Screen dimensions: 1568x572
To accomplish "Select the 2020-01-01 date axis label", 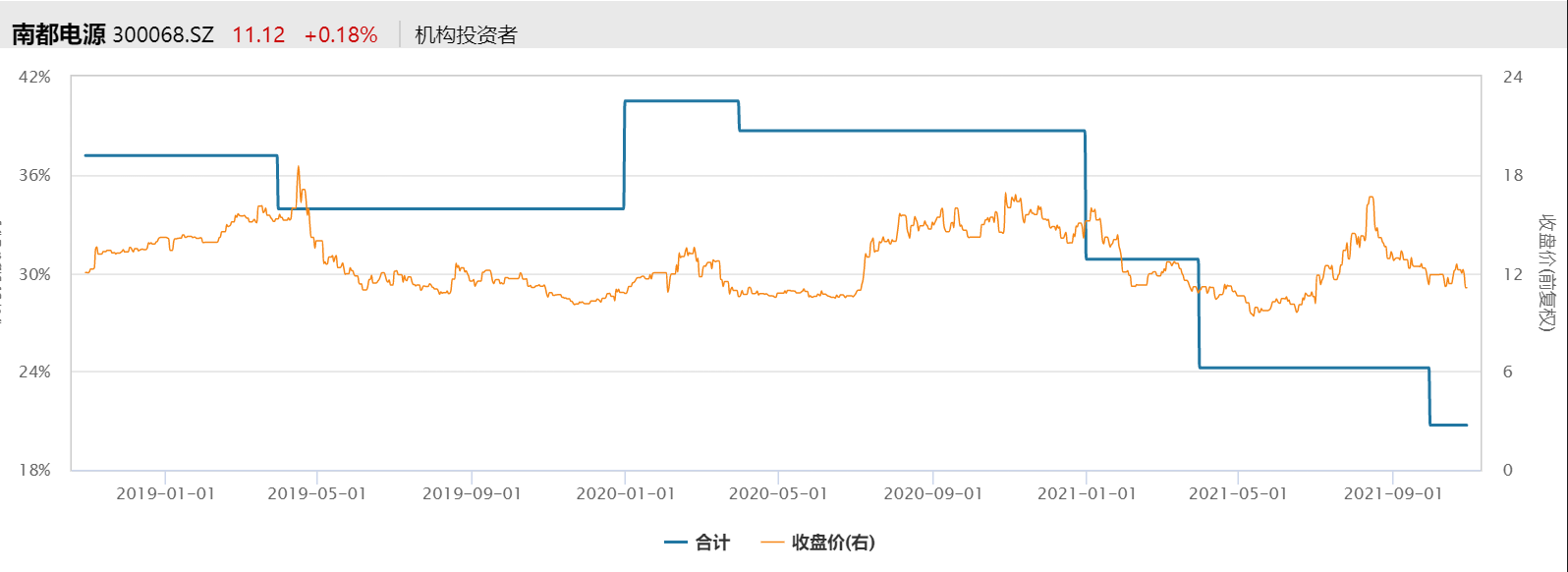I will [625, 493].
